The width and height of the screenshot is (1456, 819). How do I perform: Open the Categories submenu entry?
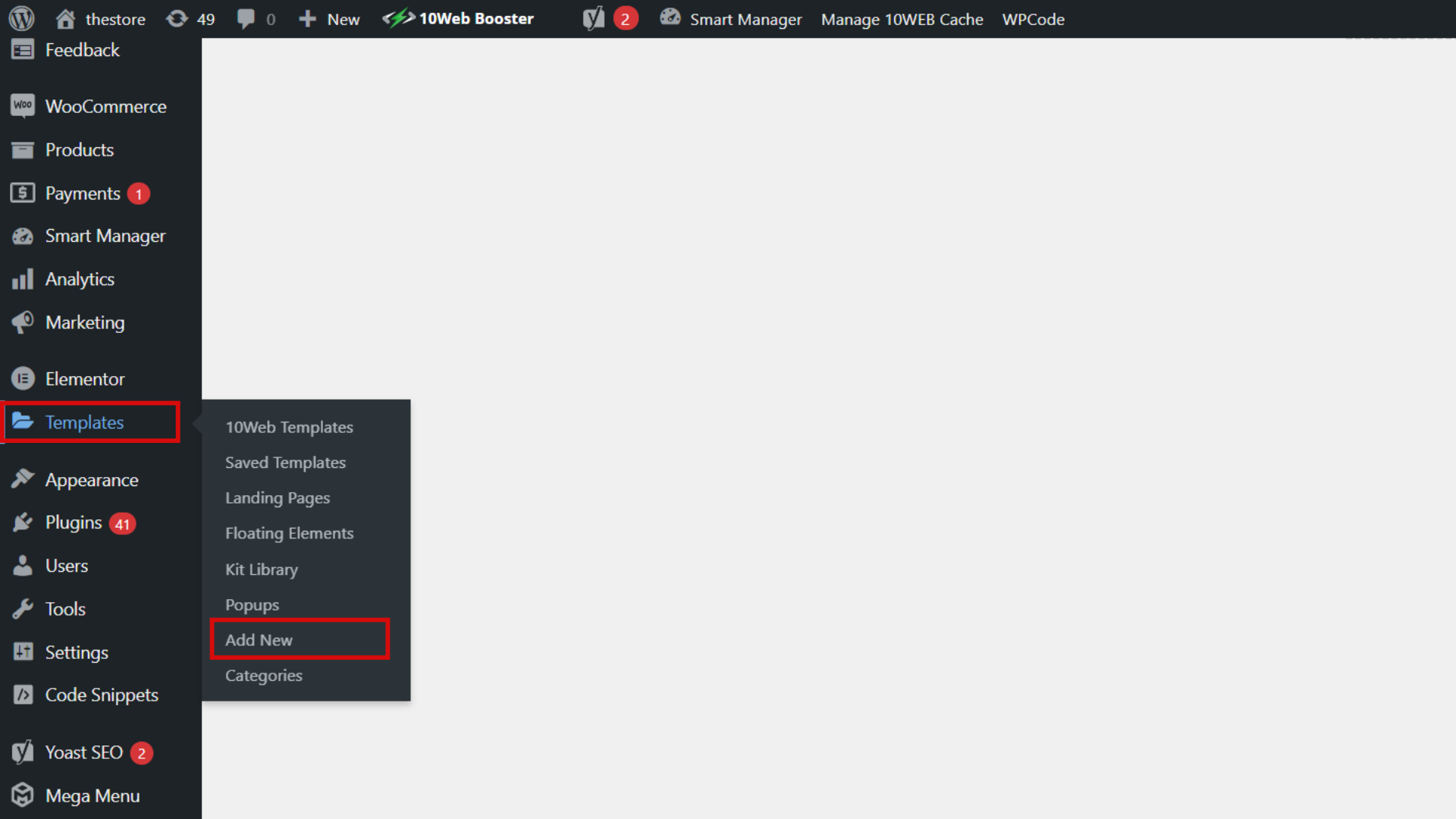pyautogui.click(x=263, y=675)
